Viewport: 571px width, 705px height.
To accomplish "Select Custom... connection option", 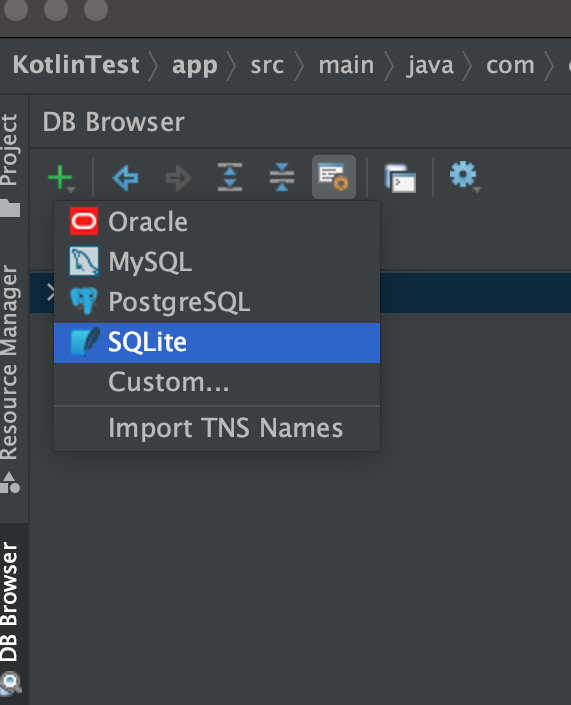I will [217, 383].
